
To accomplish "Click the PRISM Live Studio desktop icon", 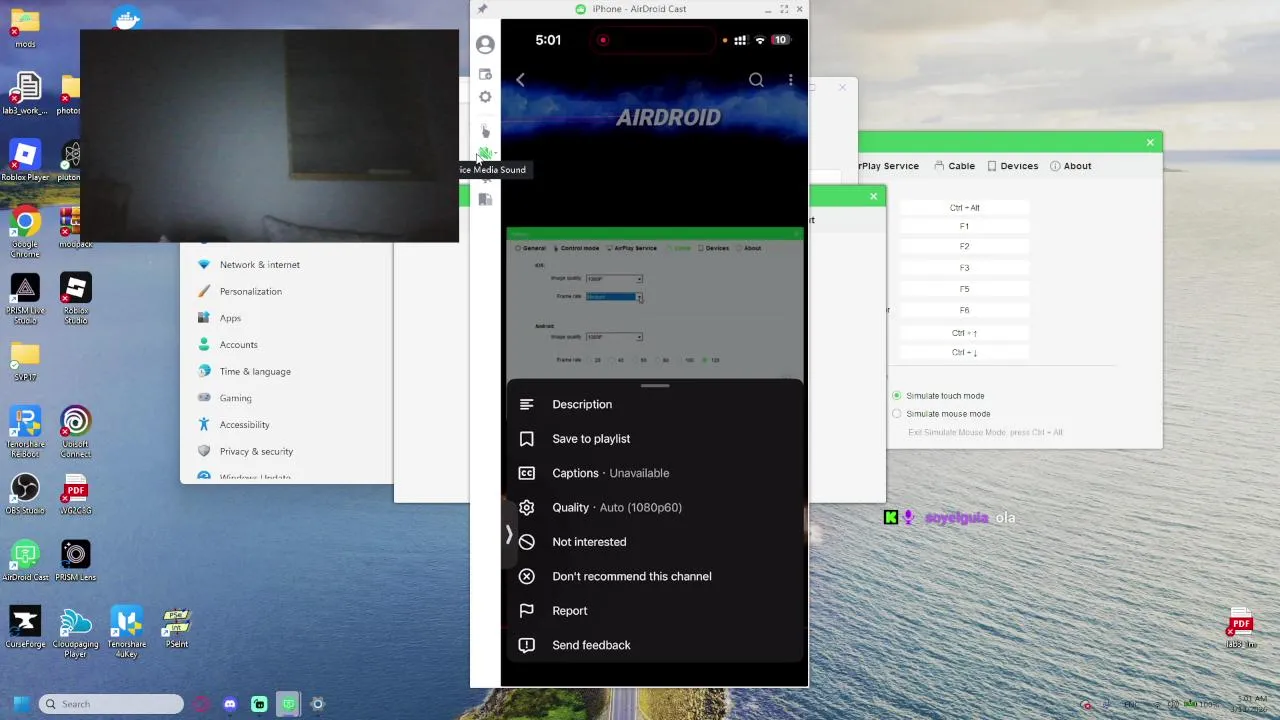I will tap(25, 298).
